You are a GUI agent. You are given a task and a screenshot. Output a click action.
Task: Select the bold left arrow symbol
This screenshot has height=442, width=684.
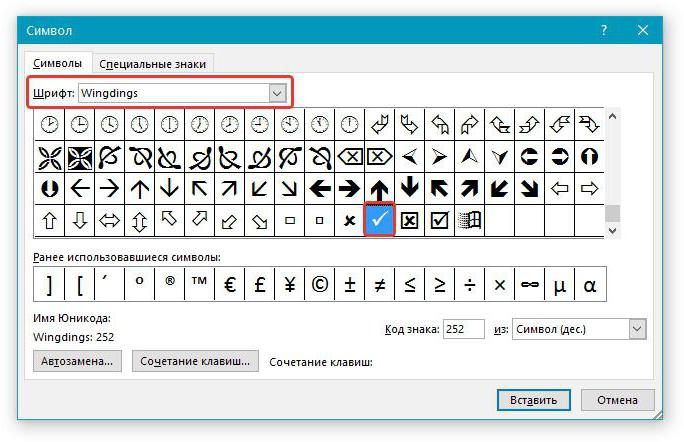click(x=319, y=188)
